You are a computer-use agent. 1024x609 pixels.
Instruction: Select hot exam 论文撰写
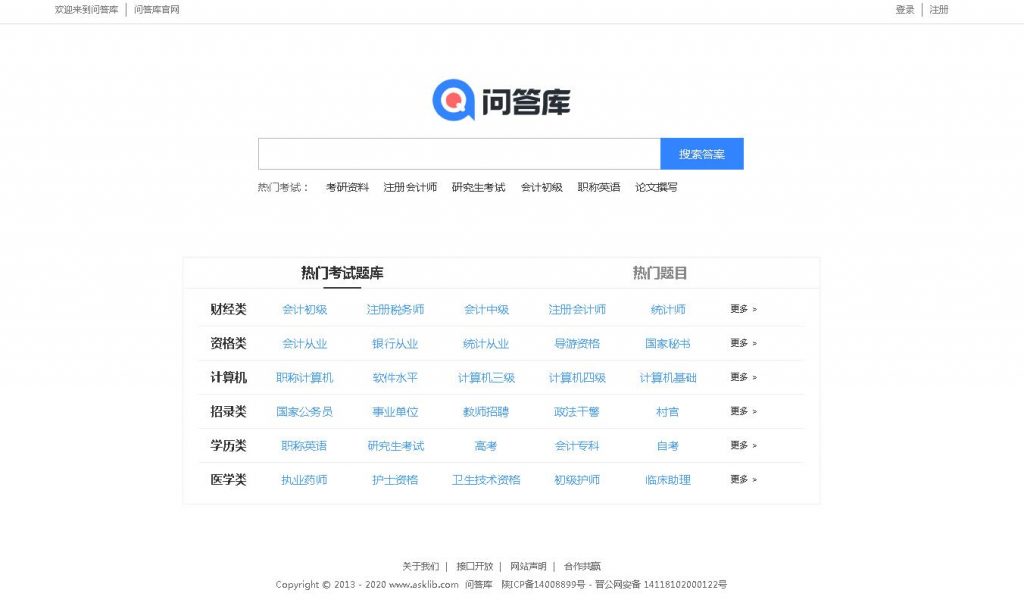[656, 187]
